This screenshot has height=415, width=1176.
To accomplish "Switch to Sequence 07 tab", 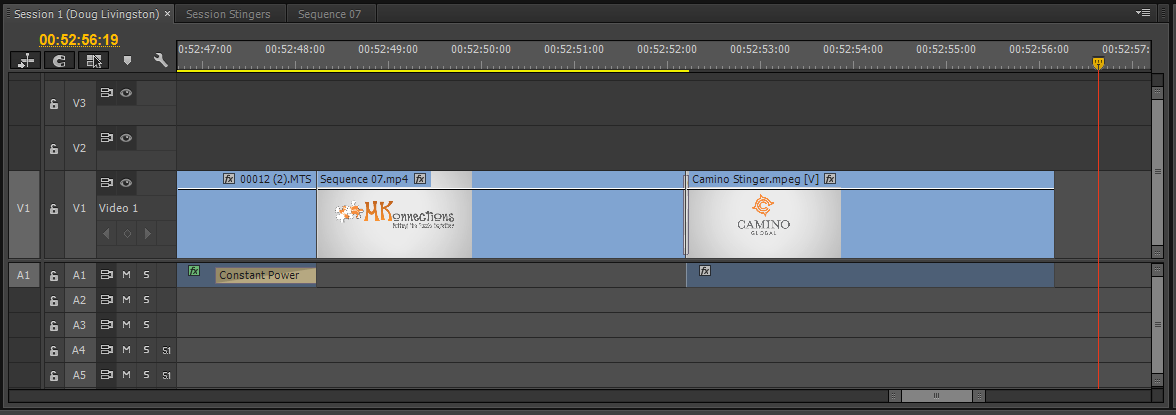I will point(329,14).
